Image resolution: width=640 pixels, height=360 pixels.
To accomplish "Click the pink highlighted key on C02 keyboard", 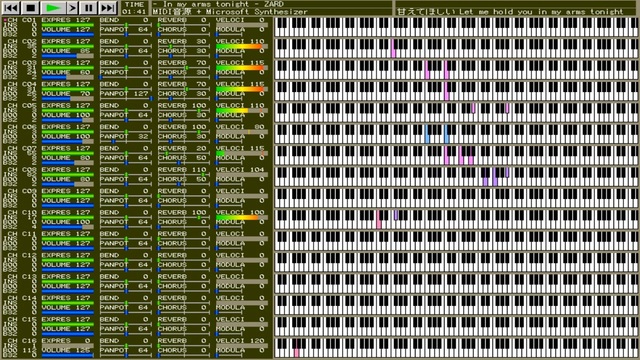I will pyautogui.click(x=393, y=49).
